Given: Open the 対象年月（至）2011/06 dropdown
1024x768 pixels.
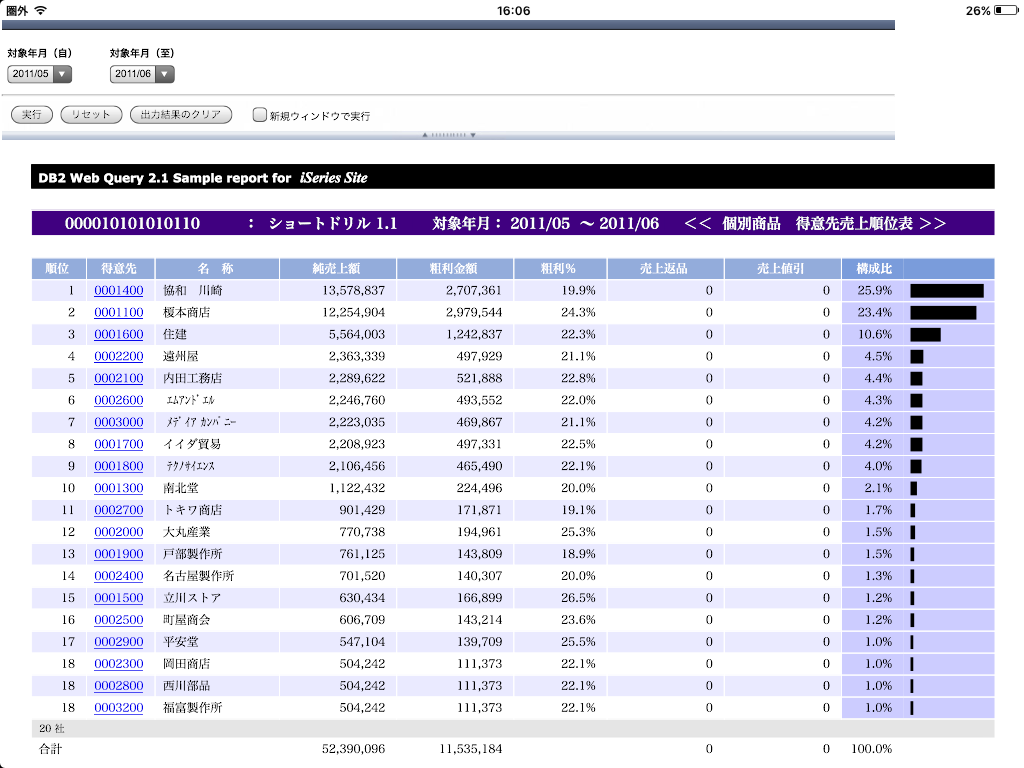Looking at the screenshot, I should 142,74.
